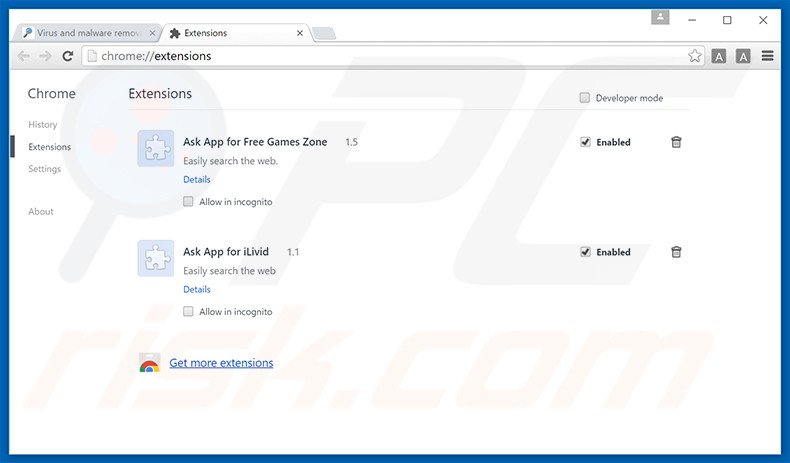Click the page icon in the address bar

point(92,56)
